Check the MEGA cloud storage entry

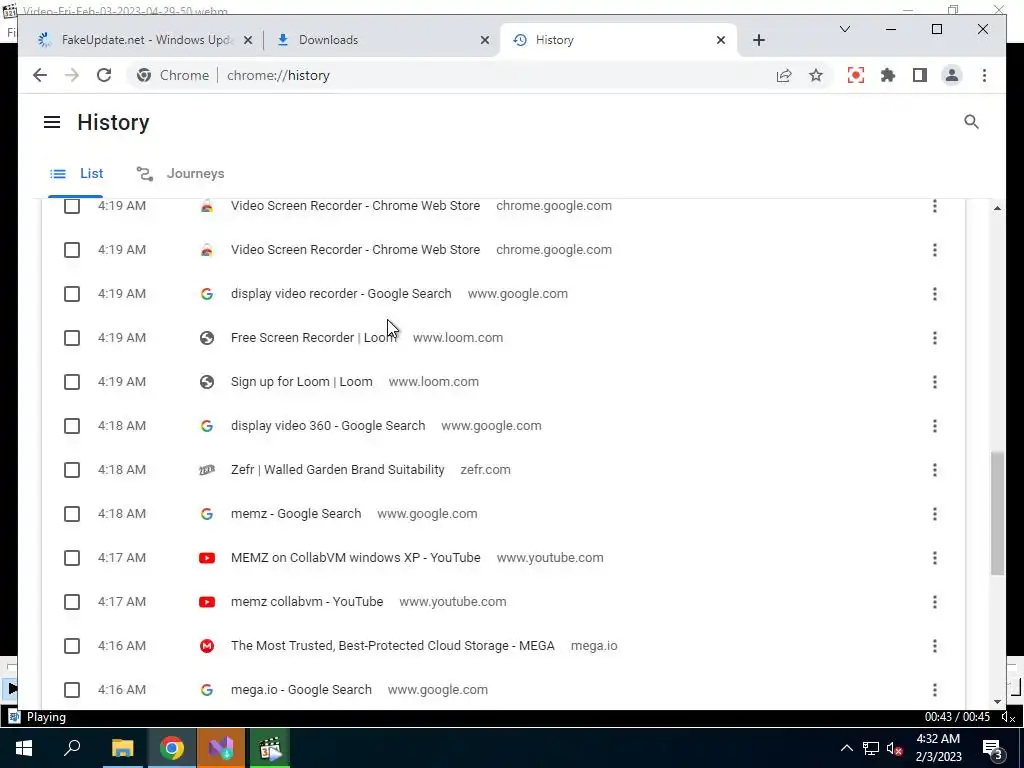[72, 646]
